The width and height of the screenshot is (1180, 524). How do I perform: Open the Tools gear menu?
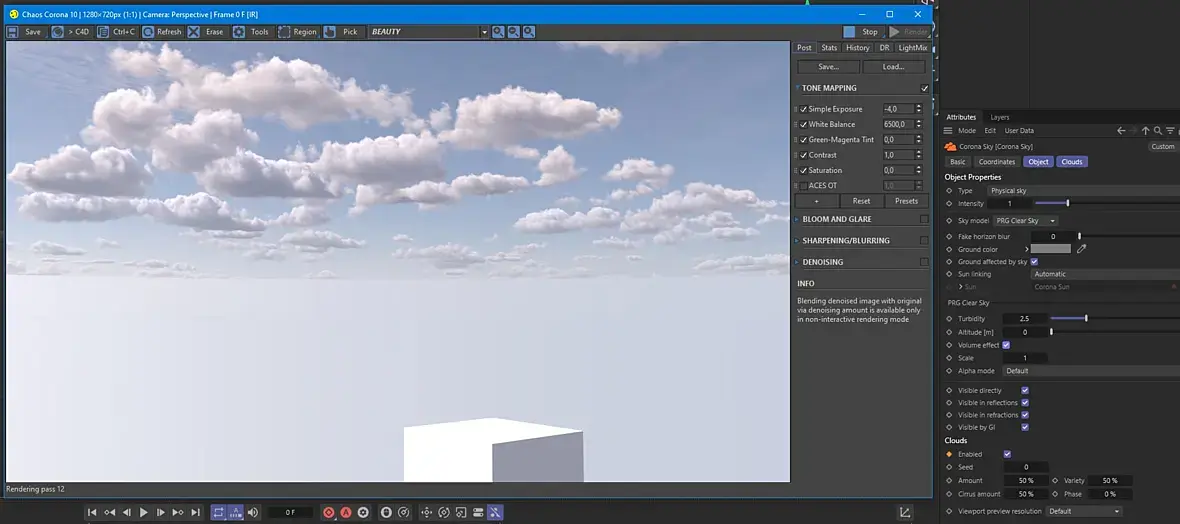point(251,32)
